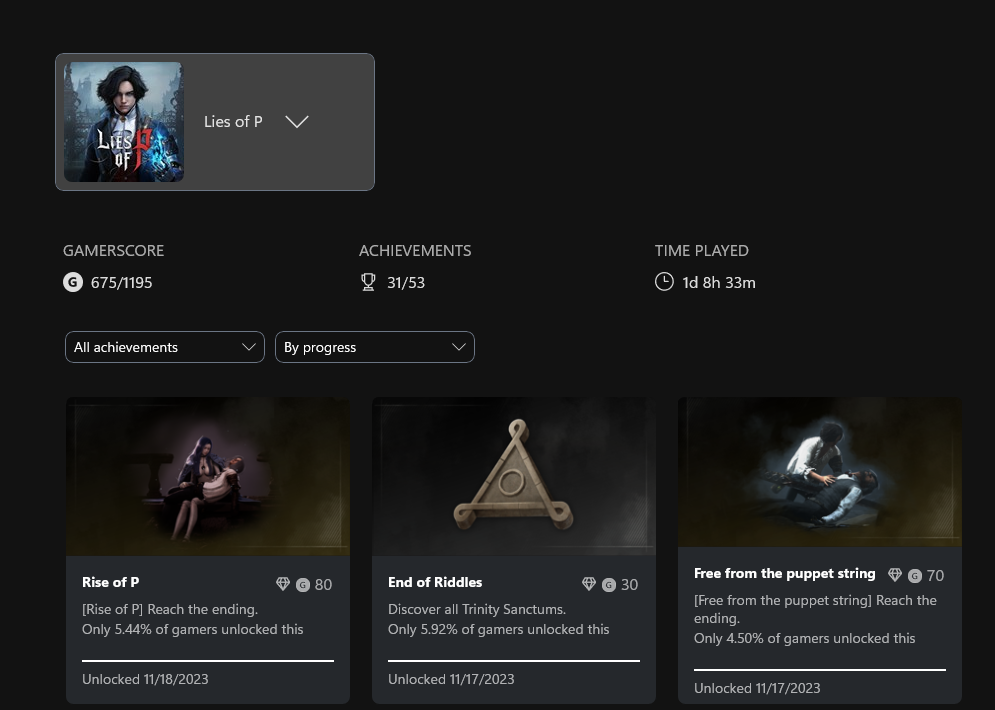Click the Rise of P progress bar
Viewport: 995px width, 710px height.
click(208, 660)
